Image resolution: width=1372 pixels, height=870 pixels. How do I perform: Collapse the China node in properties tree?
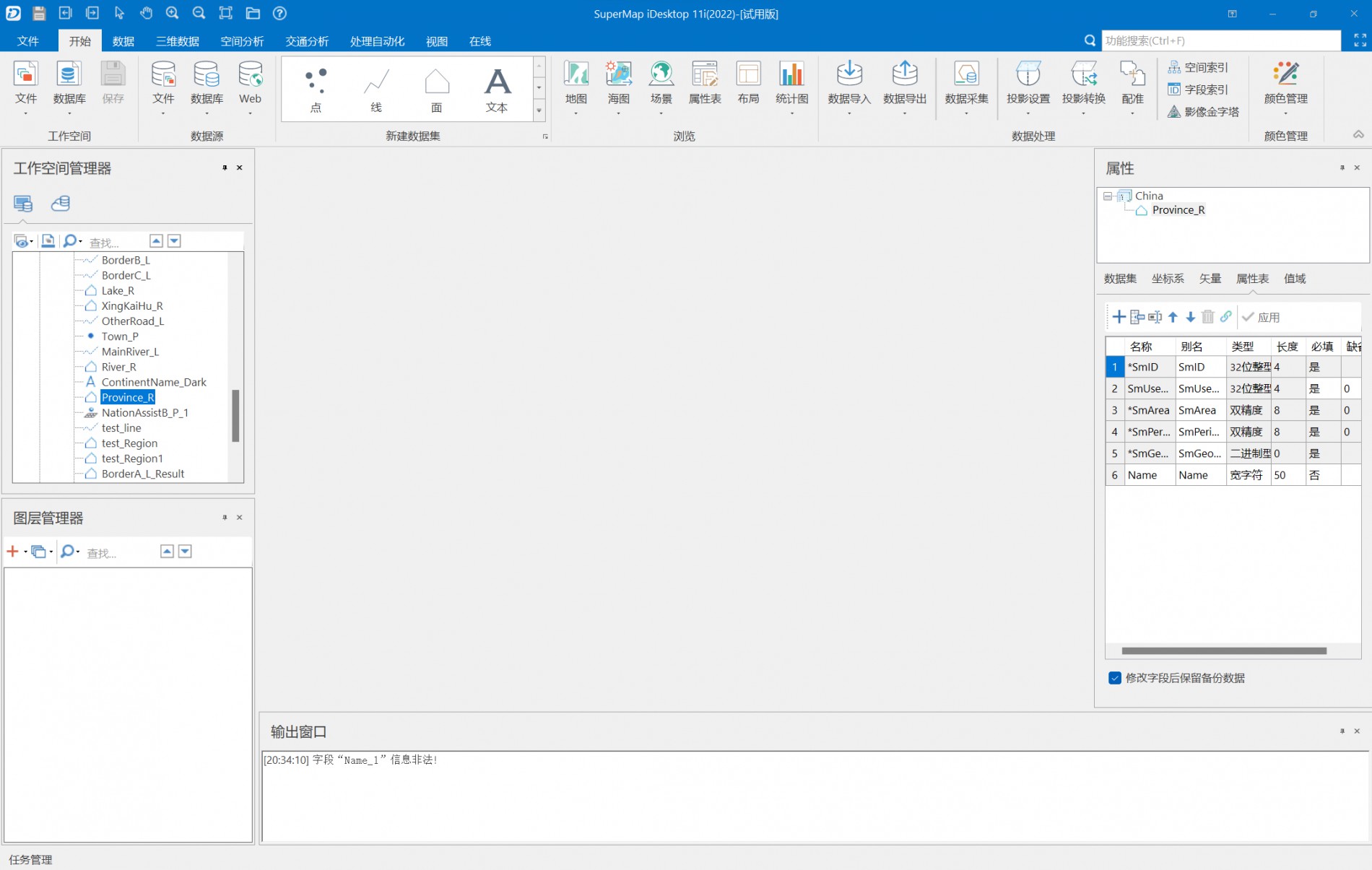click(x=1107, y=196)
